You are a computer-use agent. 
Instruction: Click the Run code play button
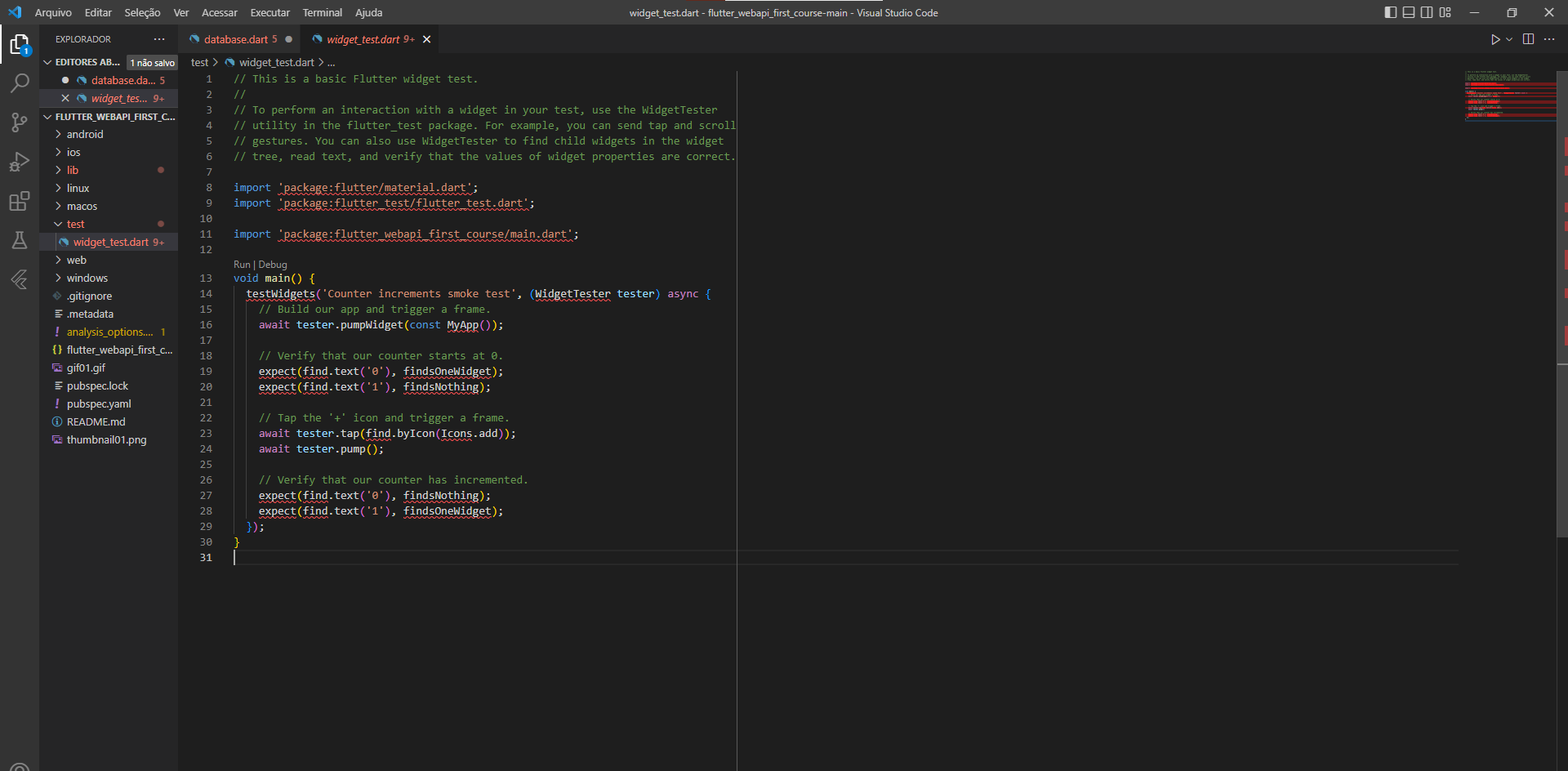coord(1494,39)
